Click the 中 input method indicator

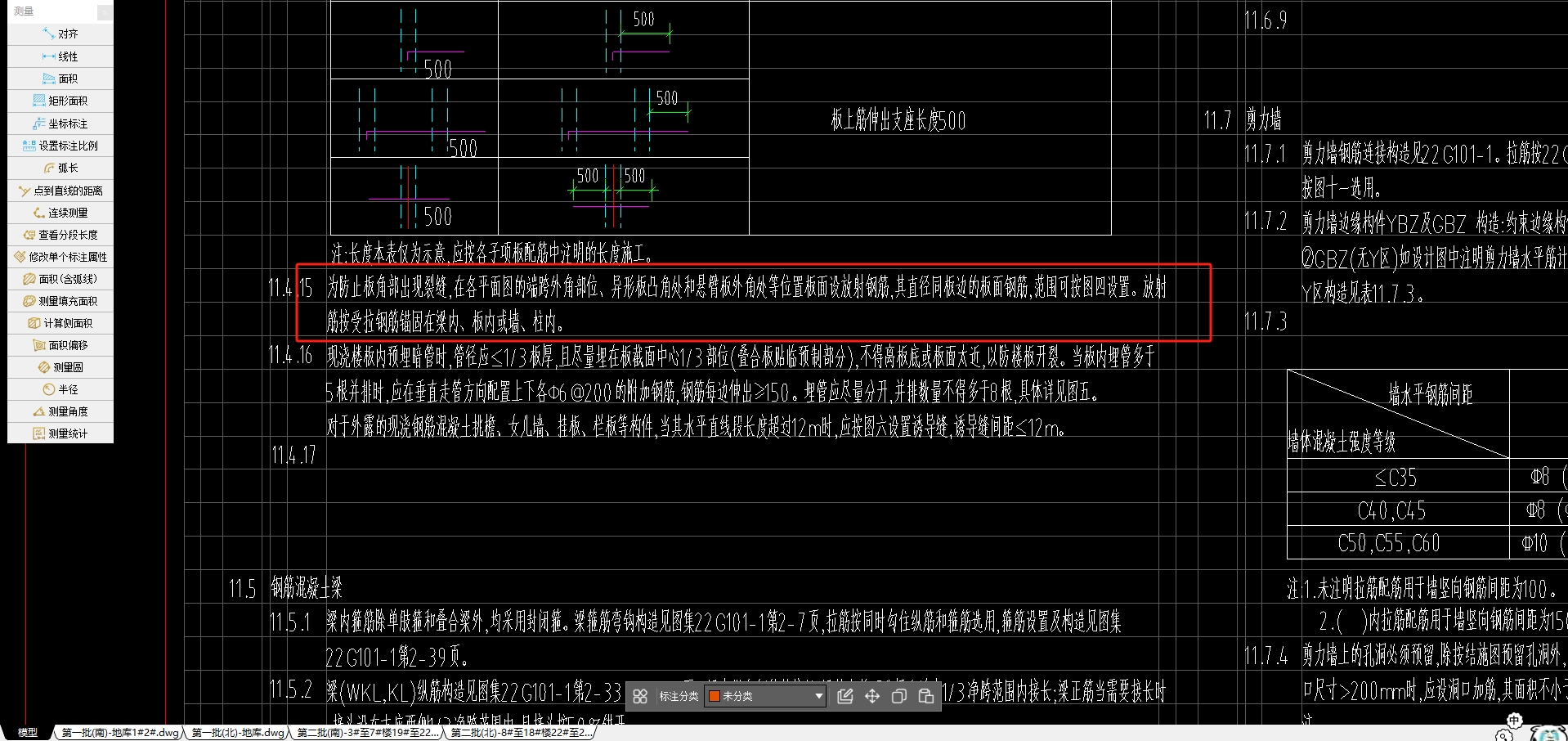[x=1514, y=721]
